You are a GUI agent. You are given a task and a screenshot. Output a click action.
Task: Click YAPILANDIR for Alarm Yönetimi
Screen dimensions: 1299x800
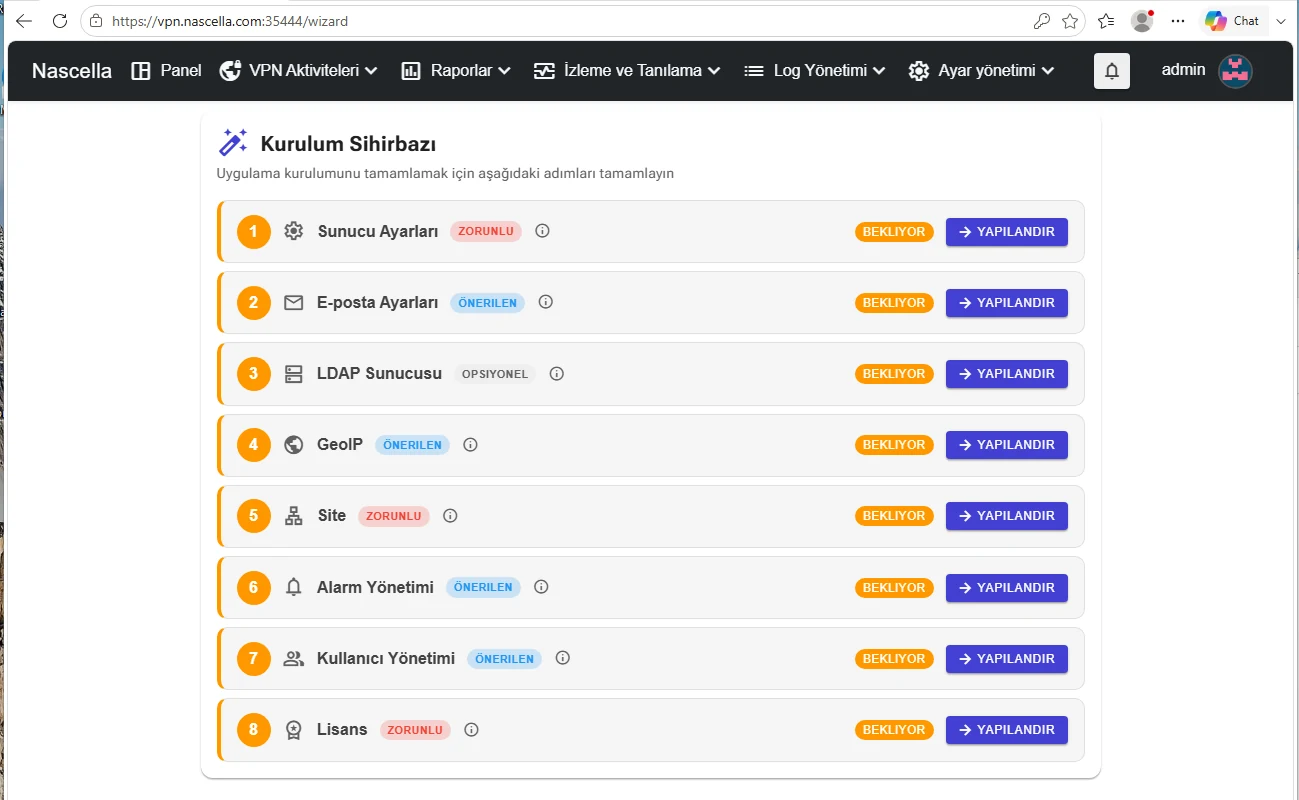tap(1007, 588)
